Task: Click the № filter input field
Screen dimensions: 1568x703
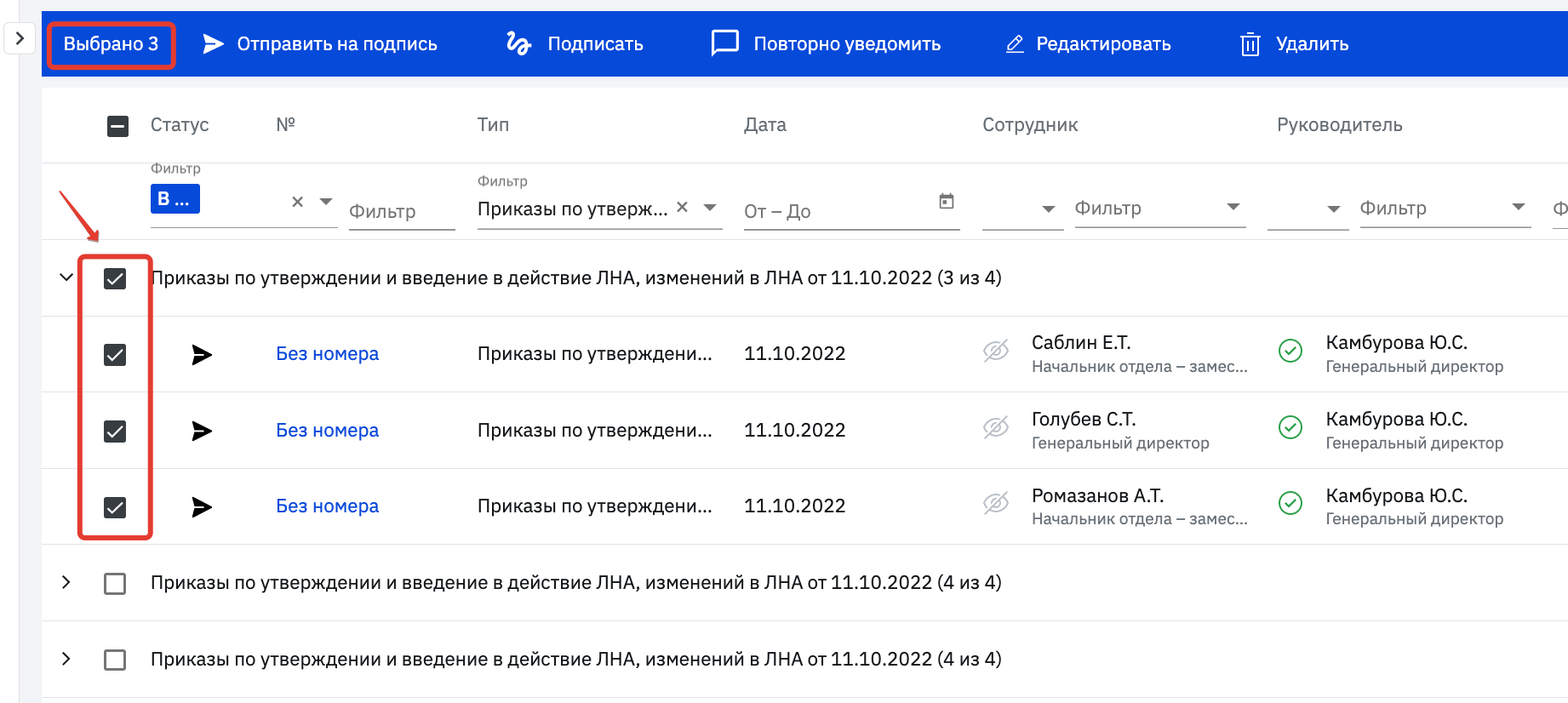Action: [402, 211]
